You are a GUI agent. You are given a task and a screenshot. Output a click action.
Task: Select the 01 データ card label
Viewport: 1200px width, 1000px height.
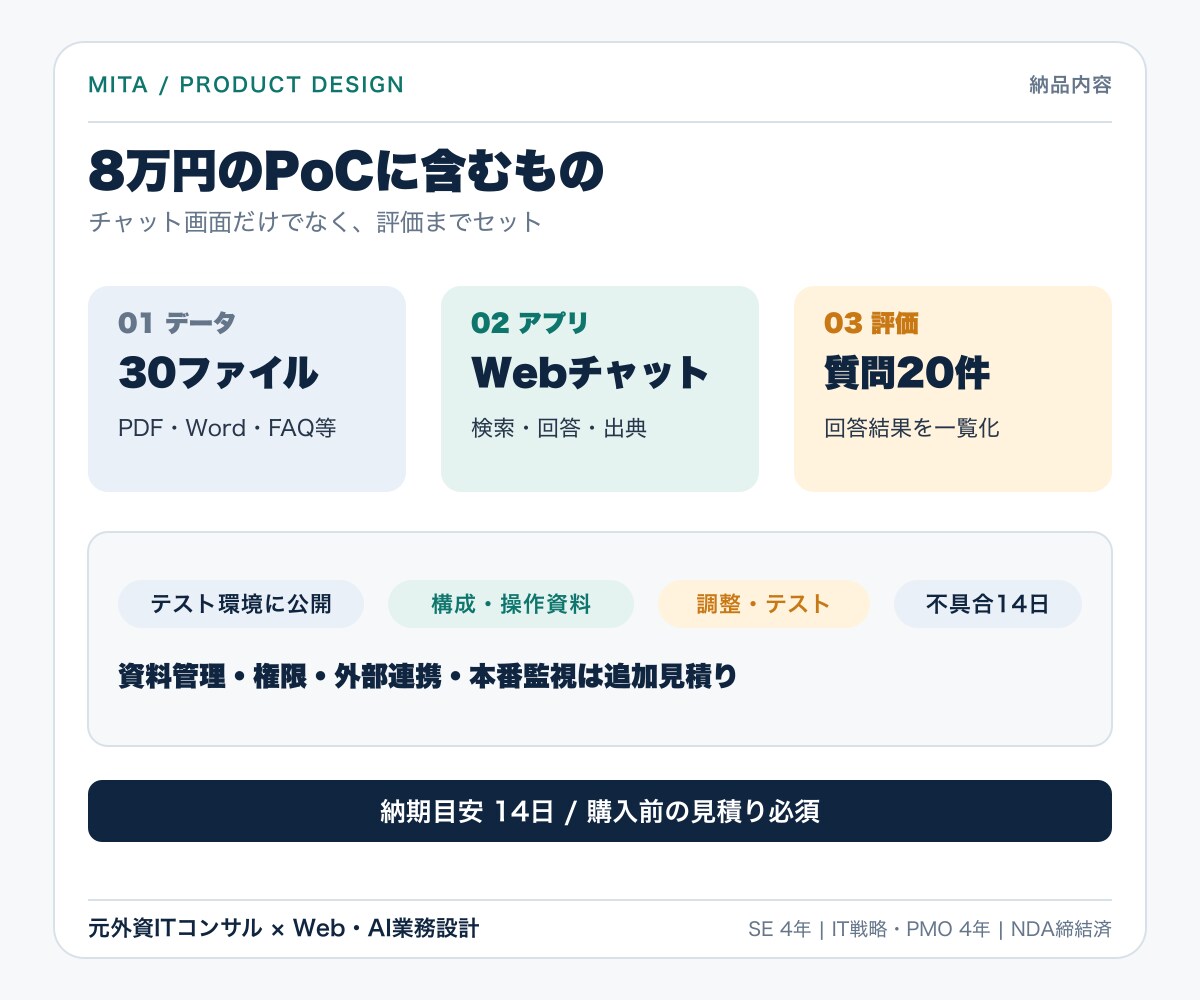(x=177, y=323)
